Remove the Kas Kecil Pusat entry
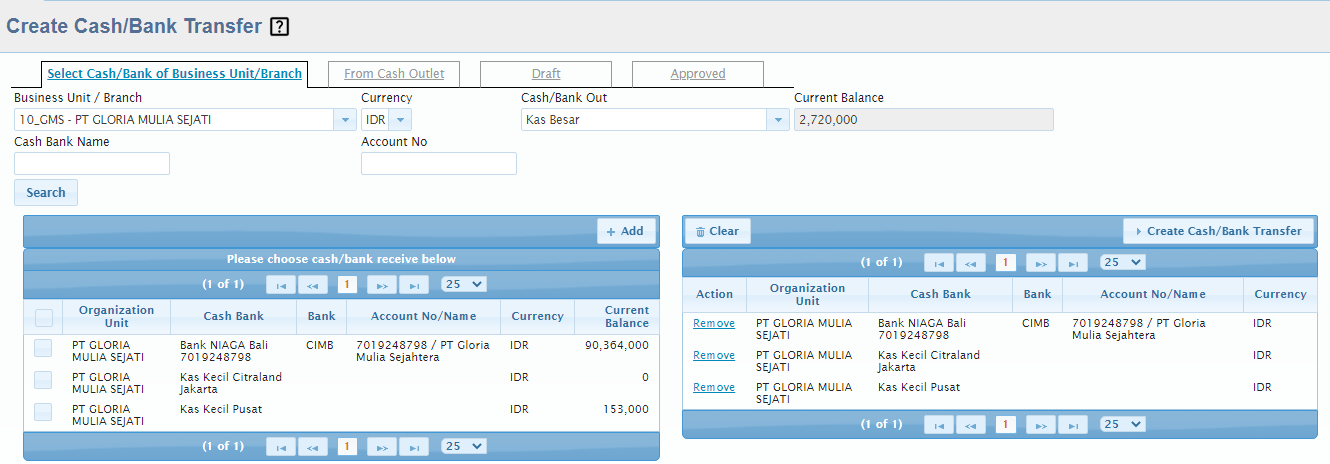The image size is (1330, 464). click(714, 388)
